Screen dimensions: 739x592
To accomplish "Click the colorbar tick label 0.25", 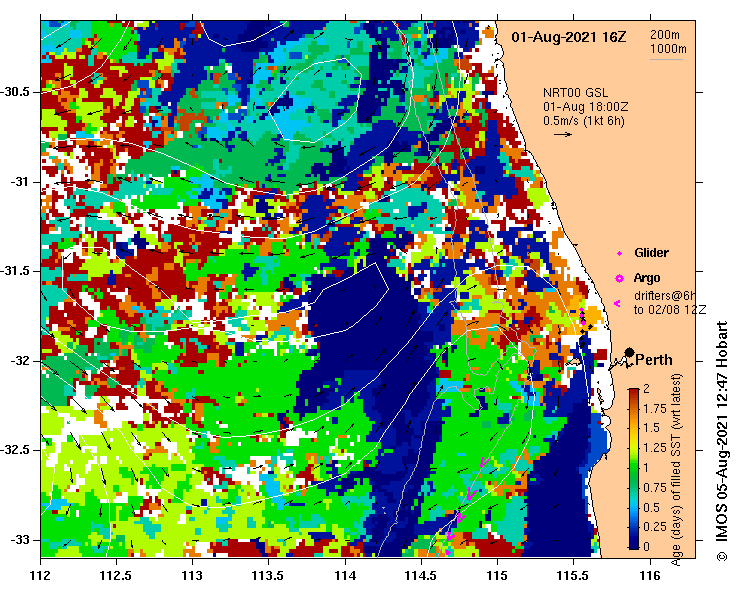I will pos(655,527).
